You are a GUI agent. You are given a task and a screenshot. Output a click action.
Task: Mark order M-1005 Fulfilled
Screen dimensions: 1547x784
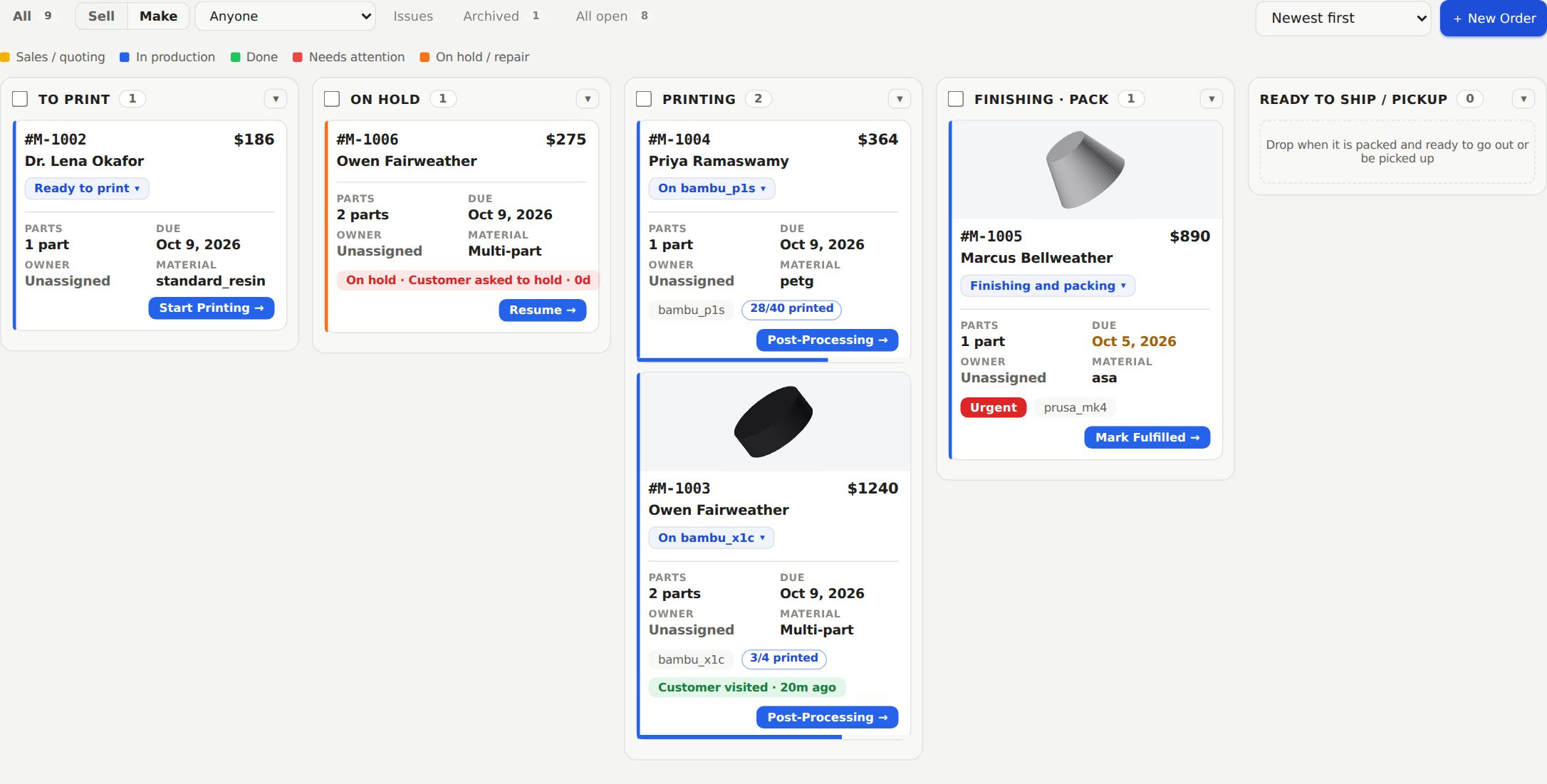pos(1147,438)
